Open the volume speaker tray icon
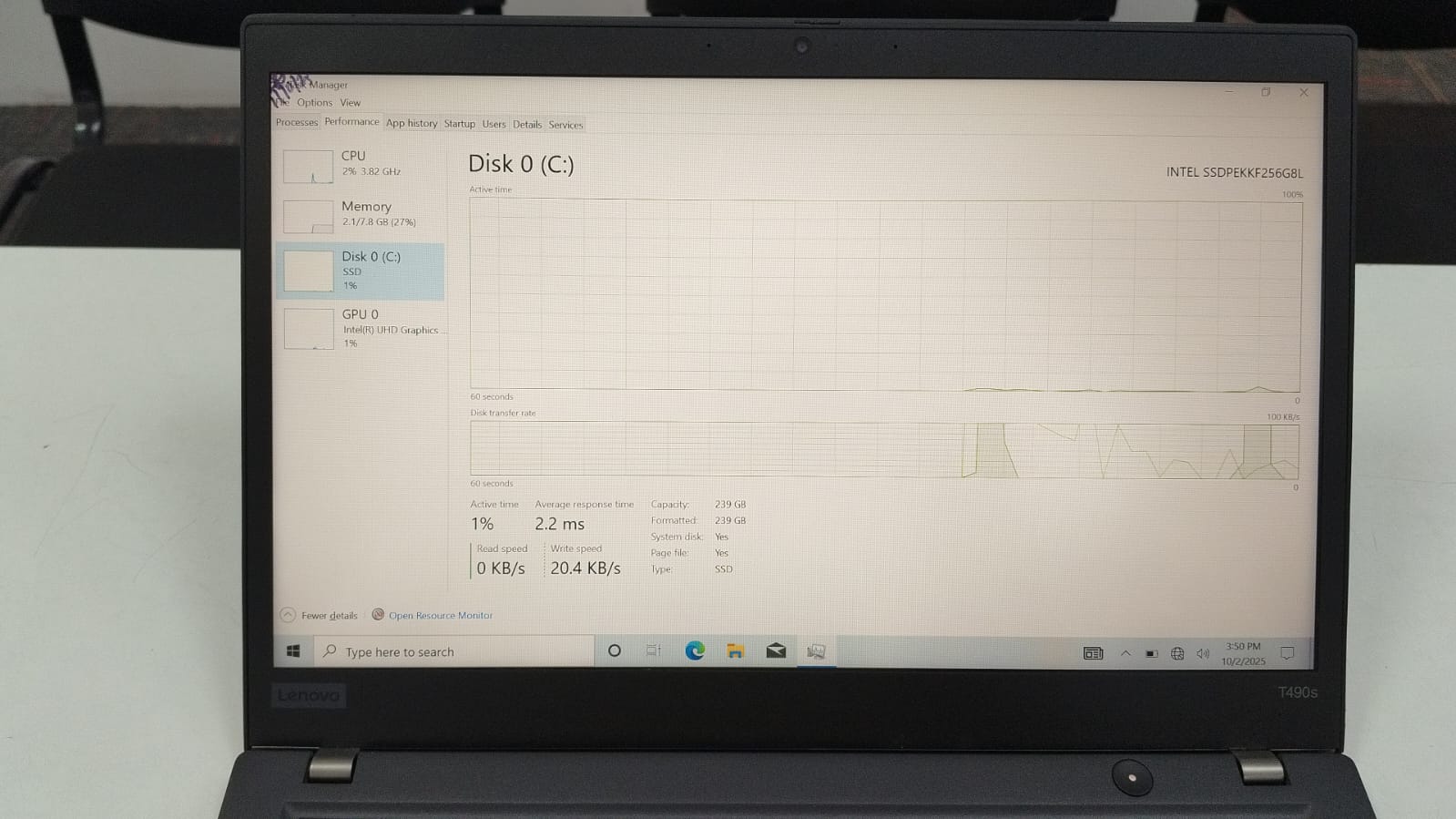 1203,653
